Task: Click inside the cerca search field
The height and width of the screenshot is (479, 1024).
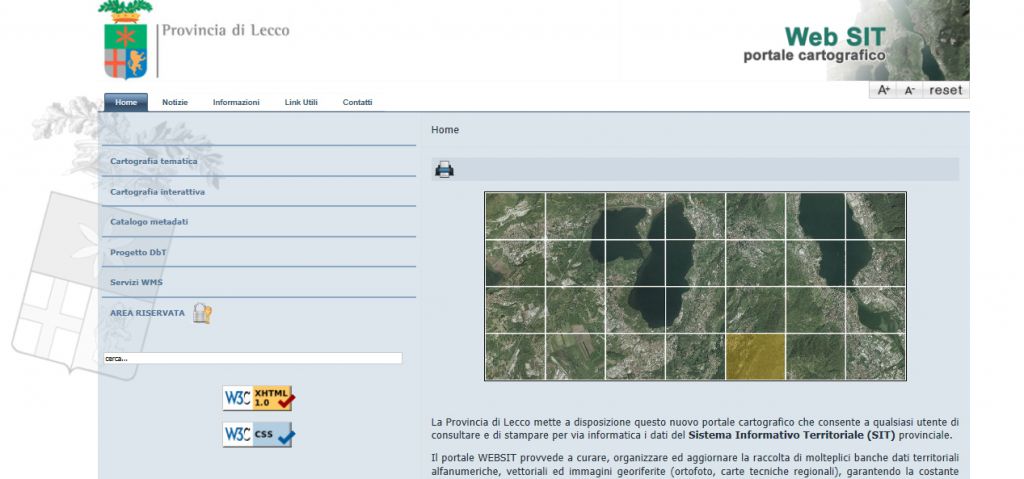Action: [x=253, y=358]
